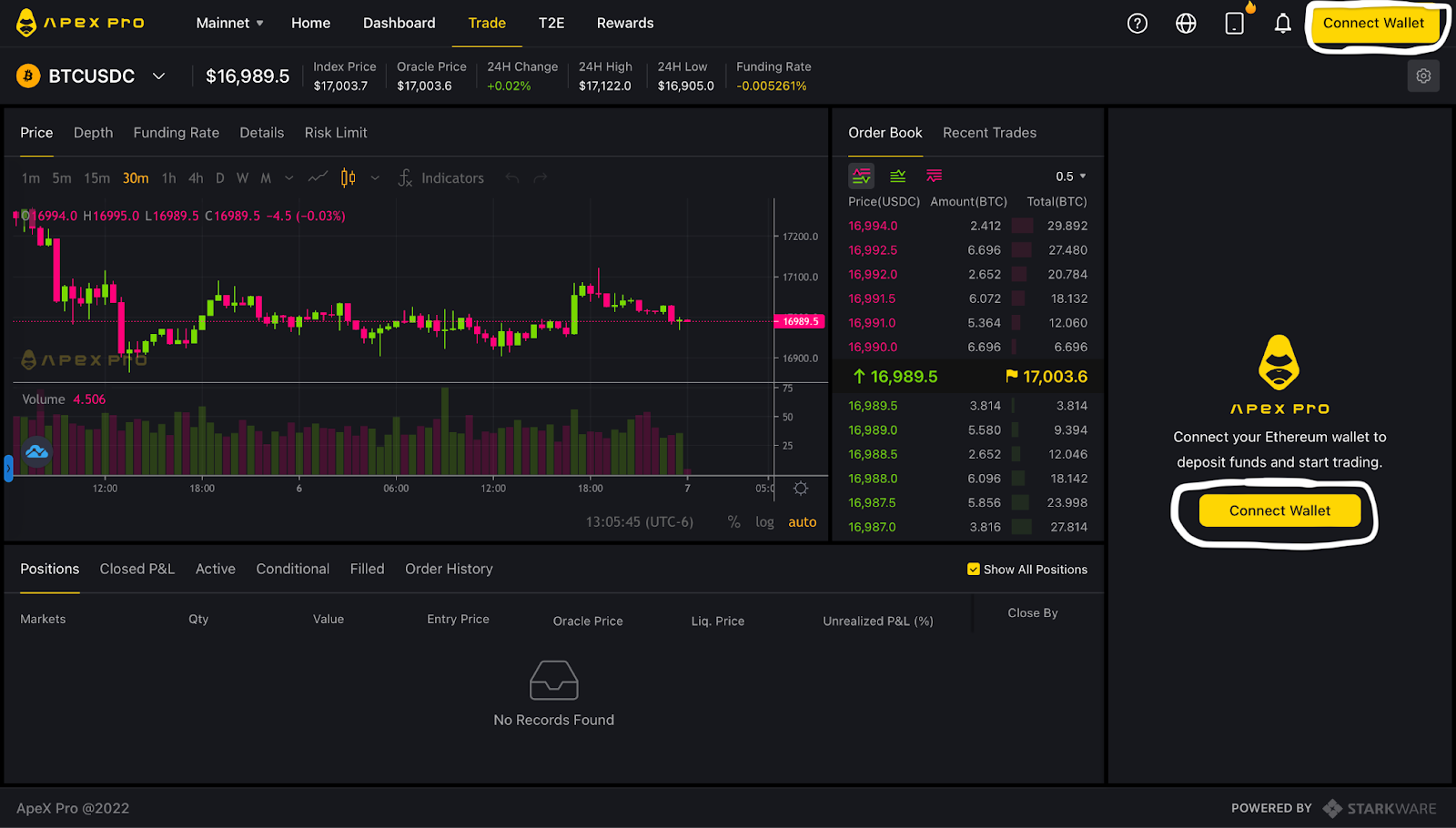Select the candlestick chart style icon

tap(348, 177)
